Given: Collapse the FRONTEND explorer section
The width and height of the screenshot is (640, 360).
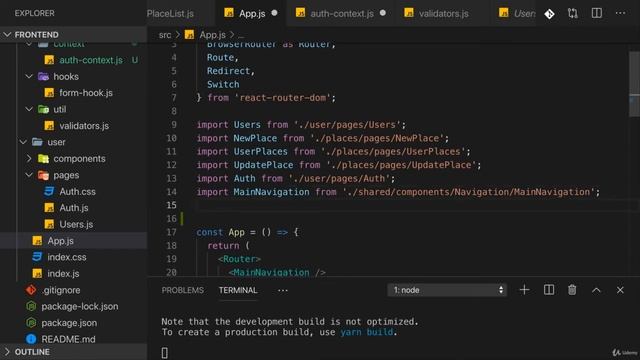Looking at the screenshot, I should (x=73, y=35).
